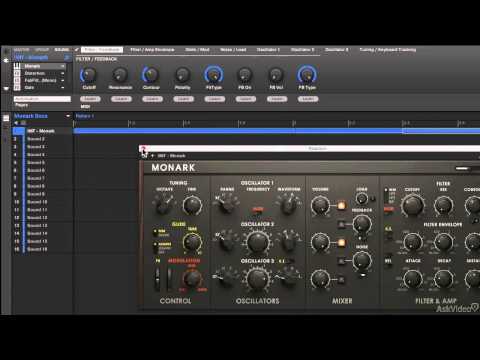The image size is (480, 360).
Task: Switch to the SOUND tab
Action: [62, 50]
